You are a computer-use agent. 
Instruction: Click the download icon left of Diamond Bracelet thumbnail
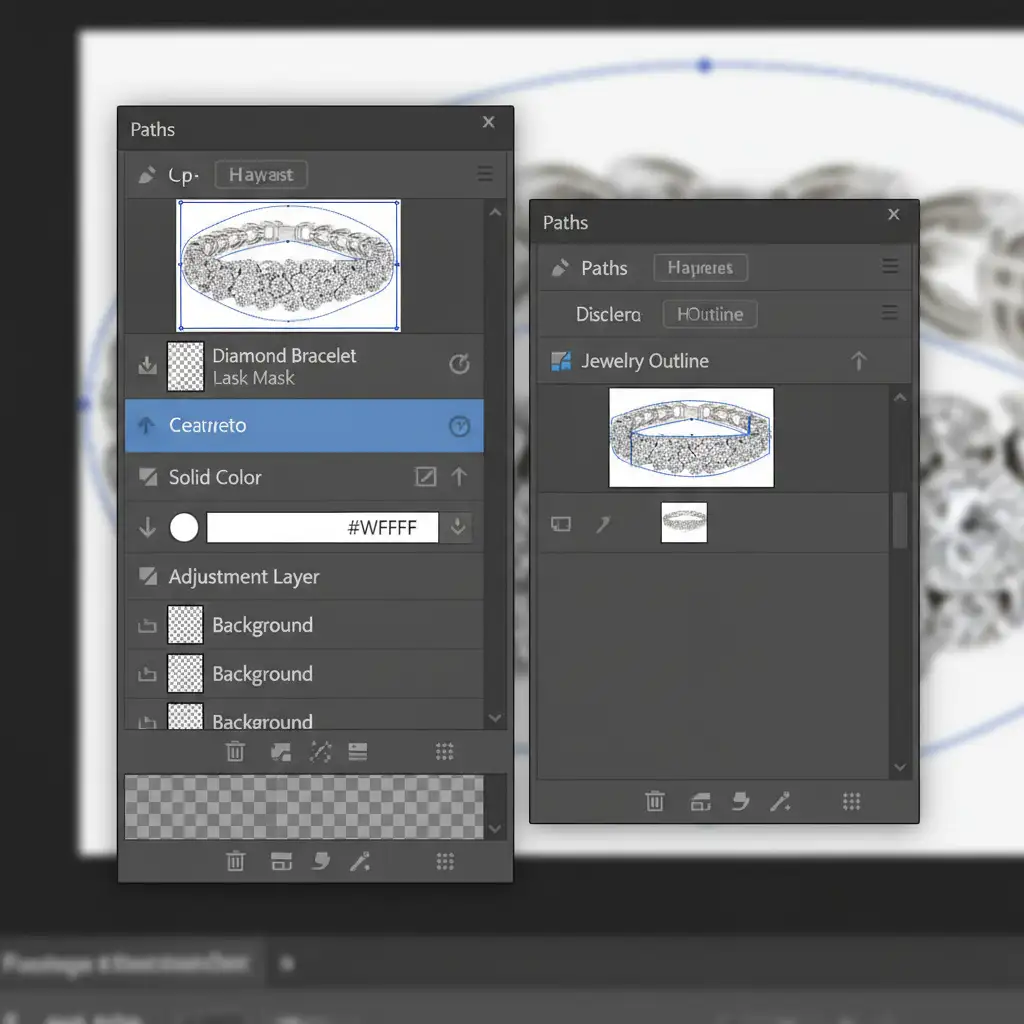147,366
